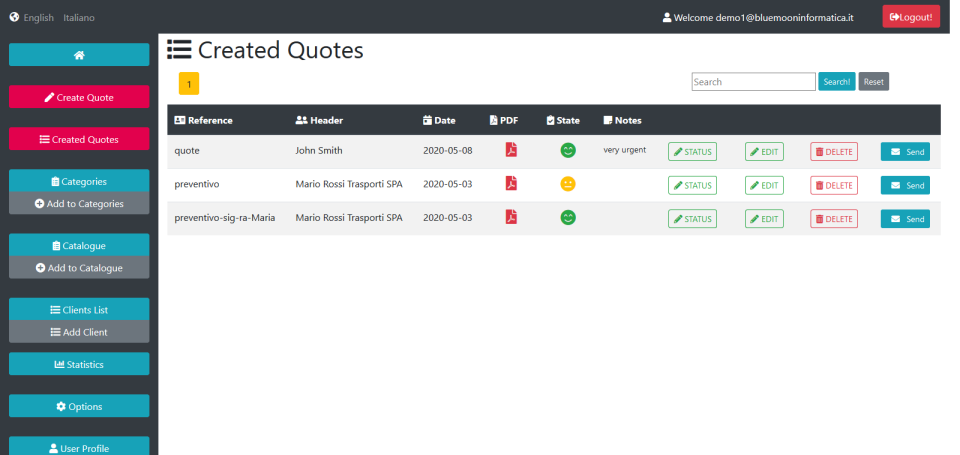Screen dimensions: 960x455
Task: Open Clients List
Action: coord(79,309)
